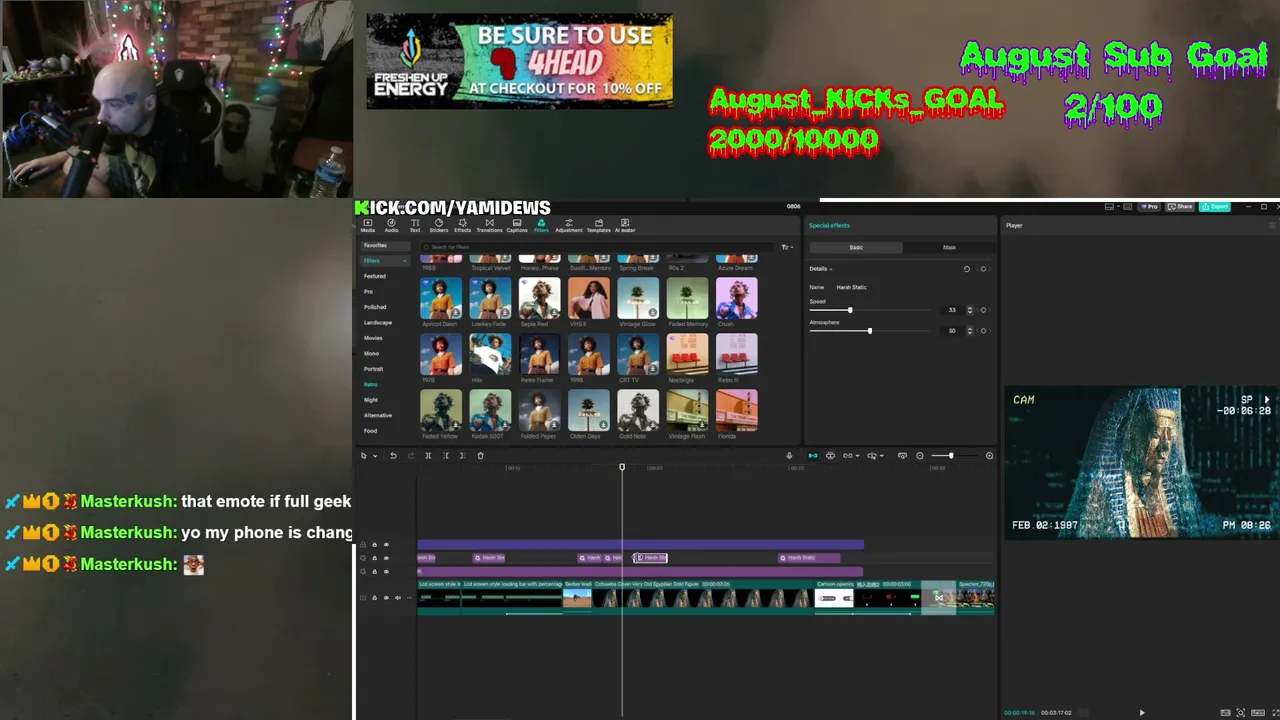The image size is (1280, 720).
Task: Click the Share button
Action: point(1181,207)
